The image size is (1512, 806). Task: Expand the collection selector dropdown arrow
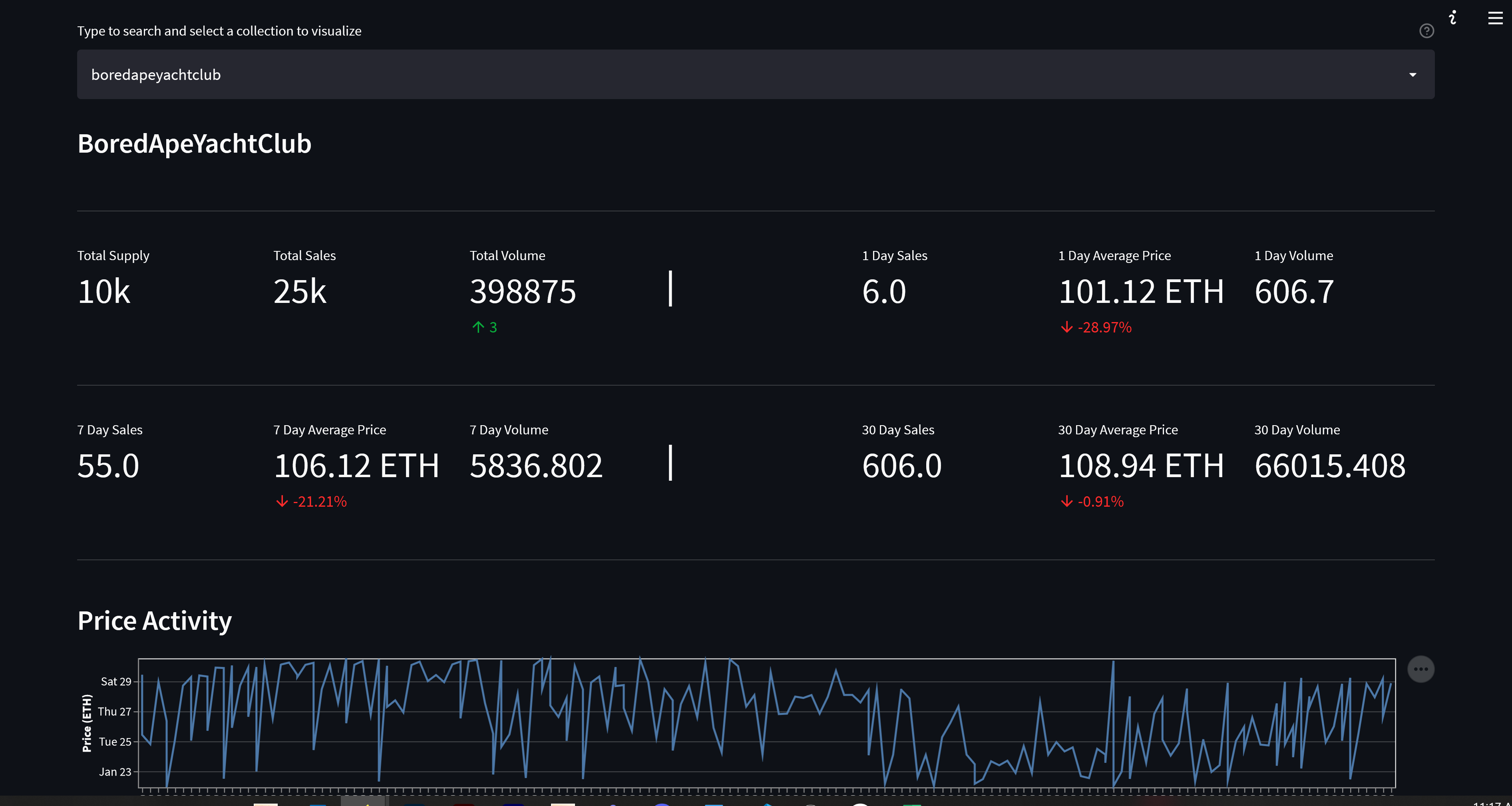tap(1413, 75)
